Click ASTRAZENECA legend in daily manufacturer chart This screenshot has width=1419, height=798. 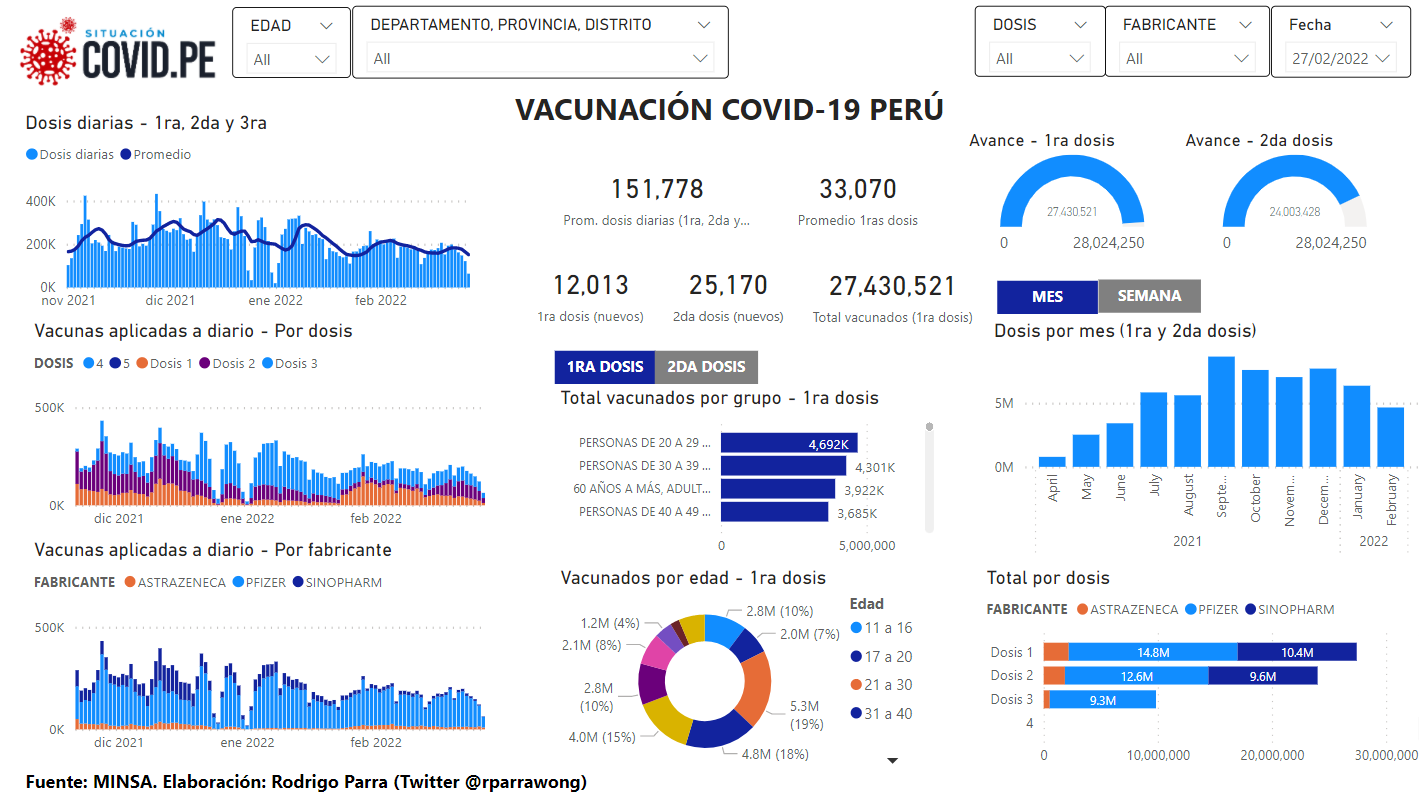point(175,582)
